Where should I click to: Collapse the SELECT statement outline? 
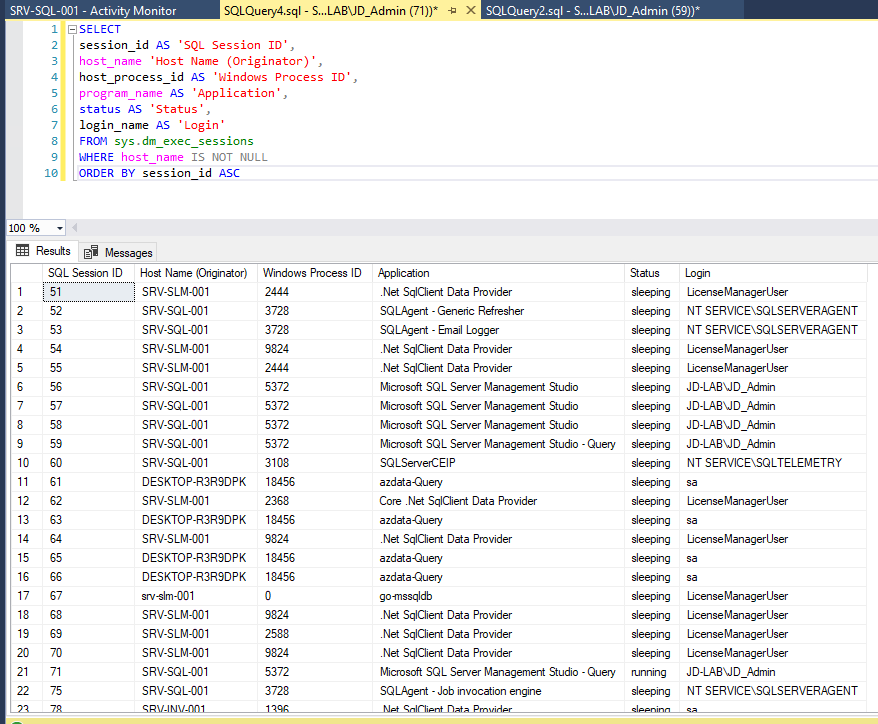tap(72, 30)
